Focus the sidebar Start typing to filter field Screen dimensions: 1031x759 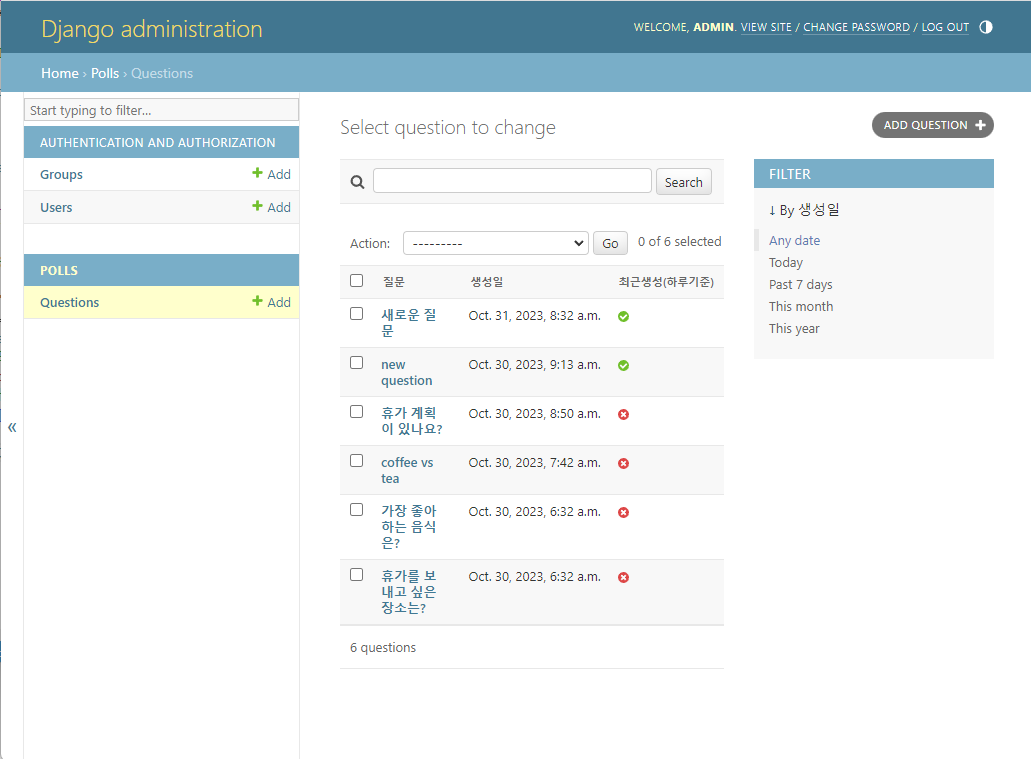[162, 110]
